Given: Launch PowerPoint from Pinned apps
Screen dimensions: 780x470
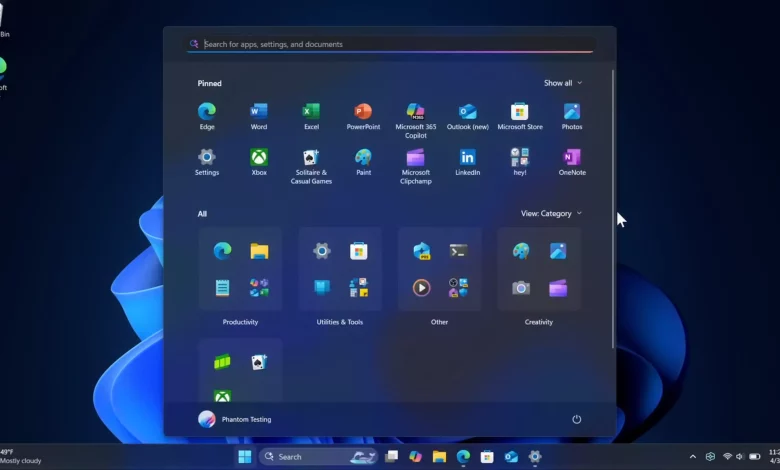Looking at the screenshot, I should click(x=363, y=116).
